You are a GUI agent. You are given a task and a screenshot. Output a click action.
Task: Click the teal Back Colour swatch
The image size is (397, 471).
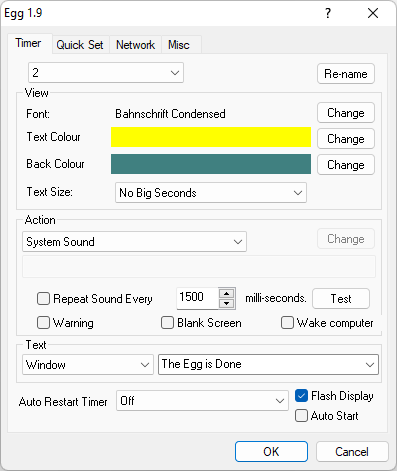click(x=211, y=164)
